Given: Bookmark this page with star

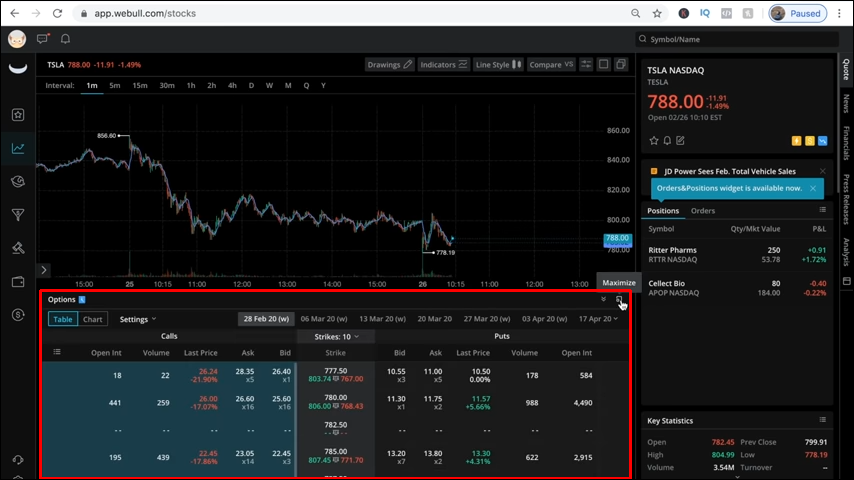Looking at the screenshot, I should pos(657,13).
